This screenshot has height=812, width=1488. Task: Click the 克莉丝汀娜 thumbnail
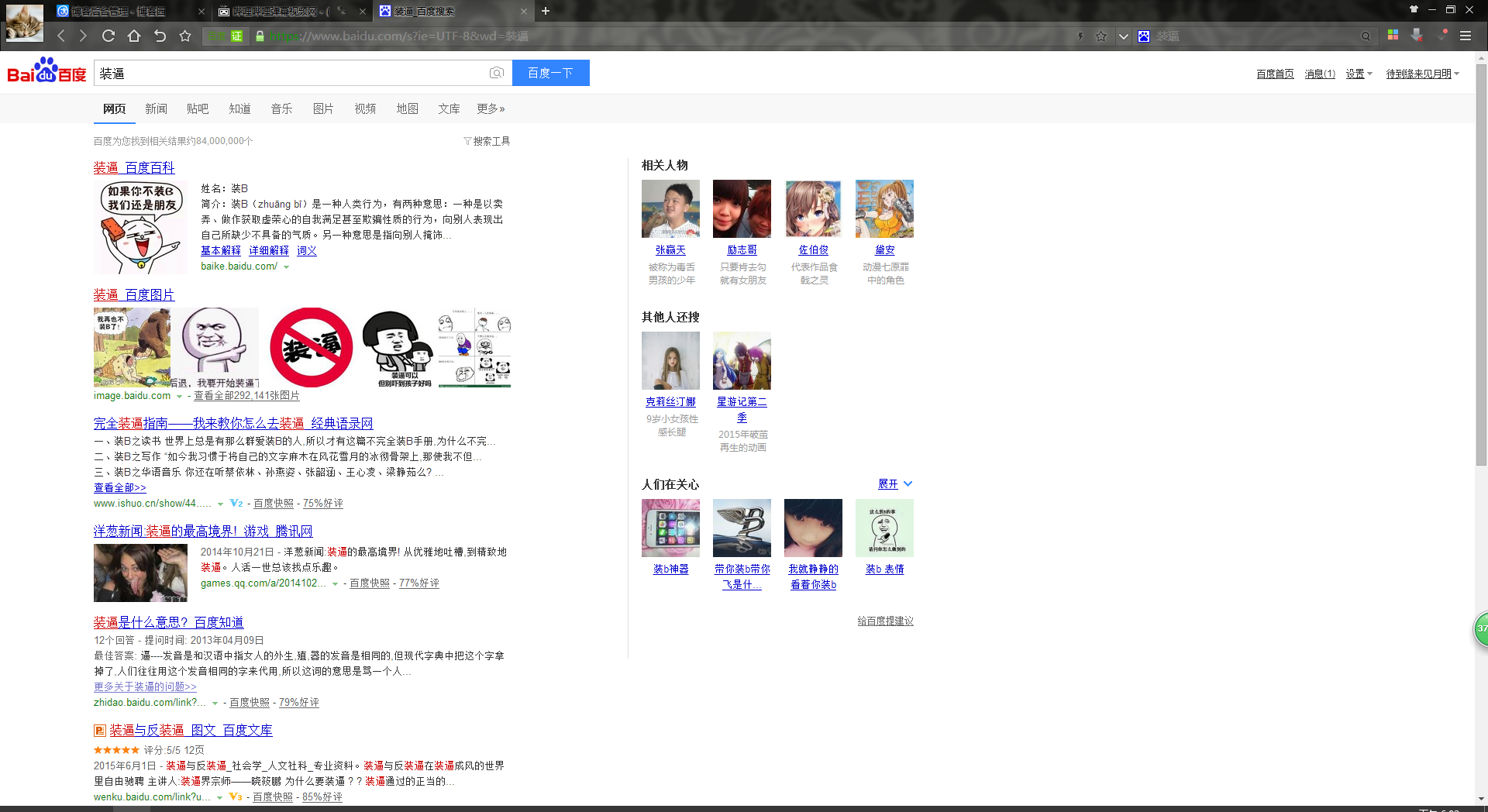coord(670,360)
